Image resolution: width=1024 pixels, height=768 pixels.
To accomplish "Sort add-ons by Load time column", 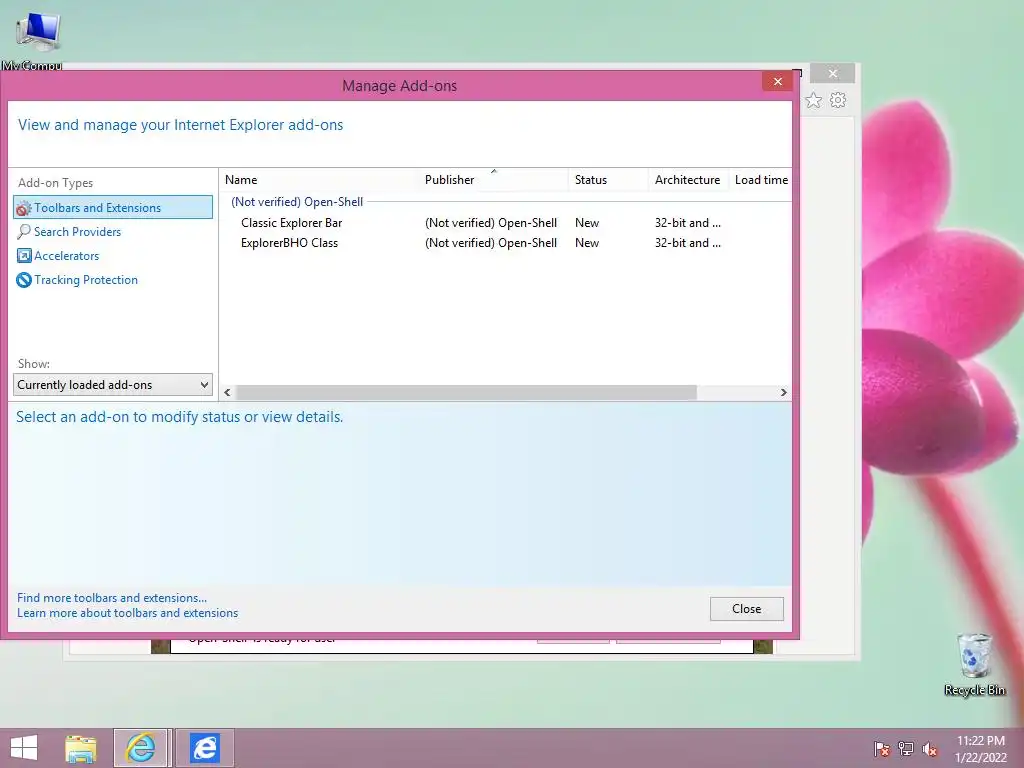I will pyautogui.click(x=761, y=180).
